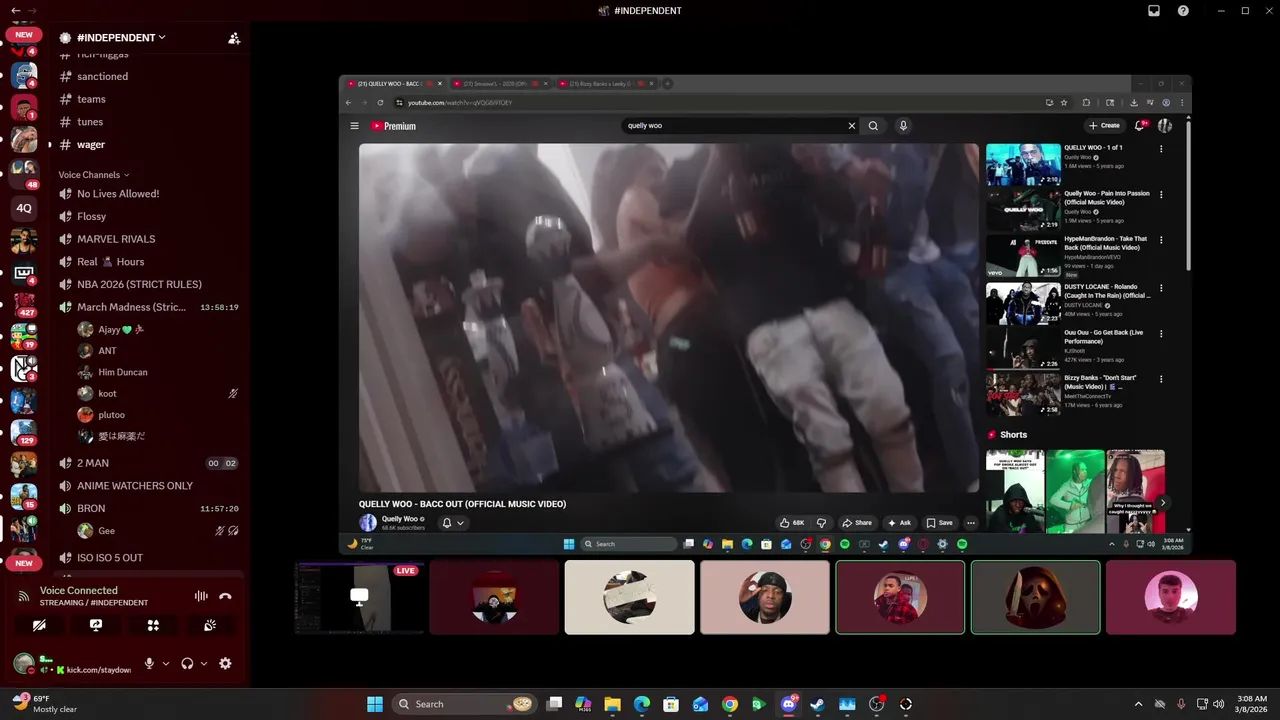Viewport: 1280px width, 720px height.
Task: Expand microphone input options arrow
Action: point(166,663)
